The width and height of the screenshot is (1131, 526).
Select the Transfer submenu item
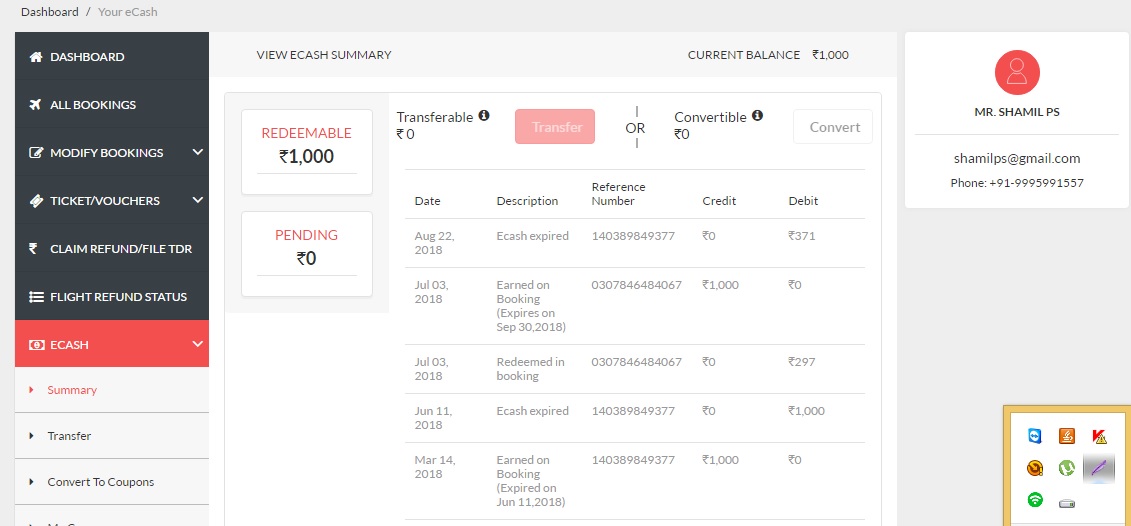(x=112, y=436)
